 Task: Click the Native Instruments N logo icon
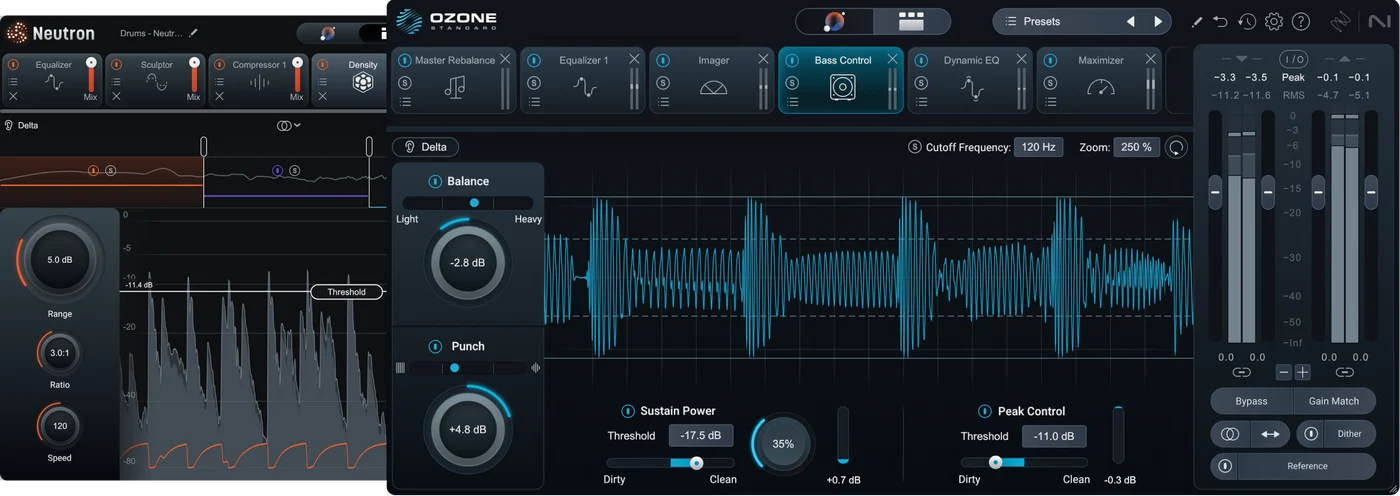1378,21
